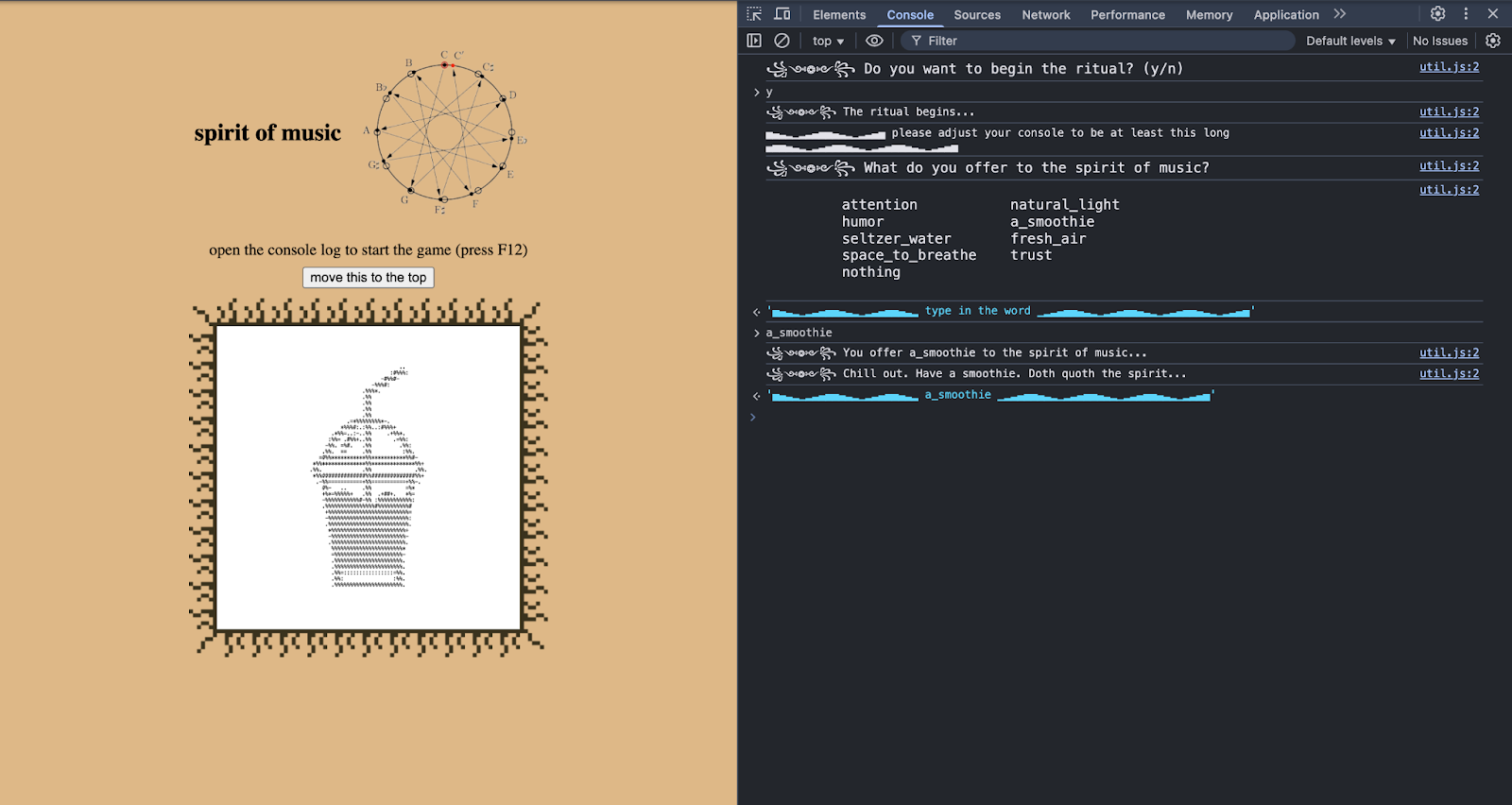Select the Console tab

tap(910, 14)
